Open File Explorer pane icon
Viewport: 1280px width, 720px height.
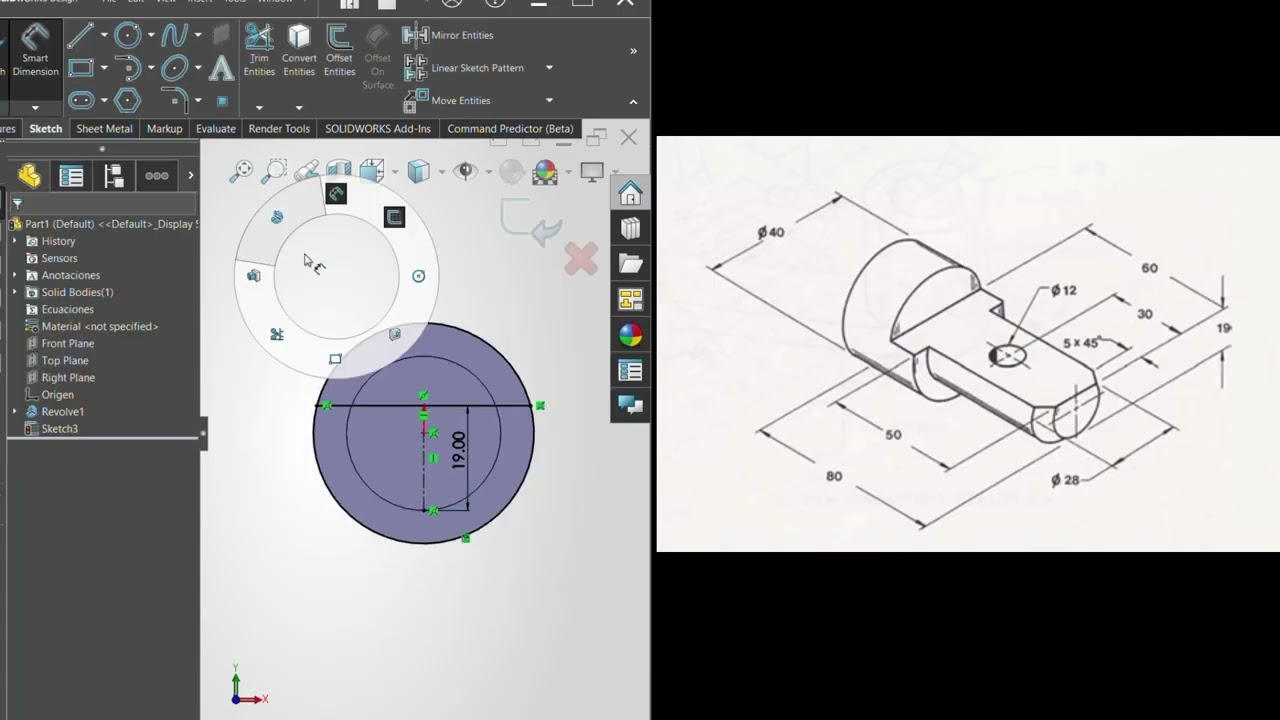pyautogui.click(x=630, y=264)
